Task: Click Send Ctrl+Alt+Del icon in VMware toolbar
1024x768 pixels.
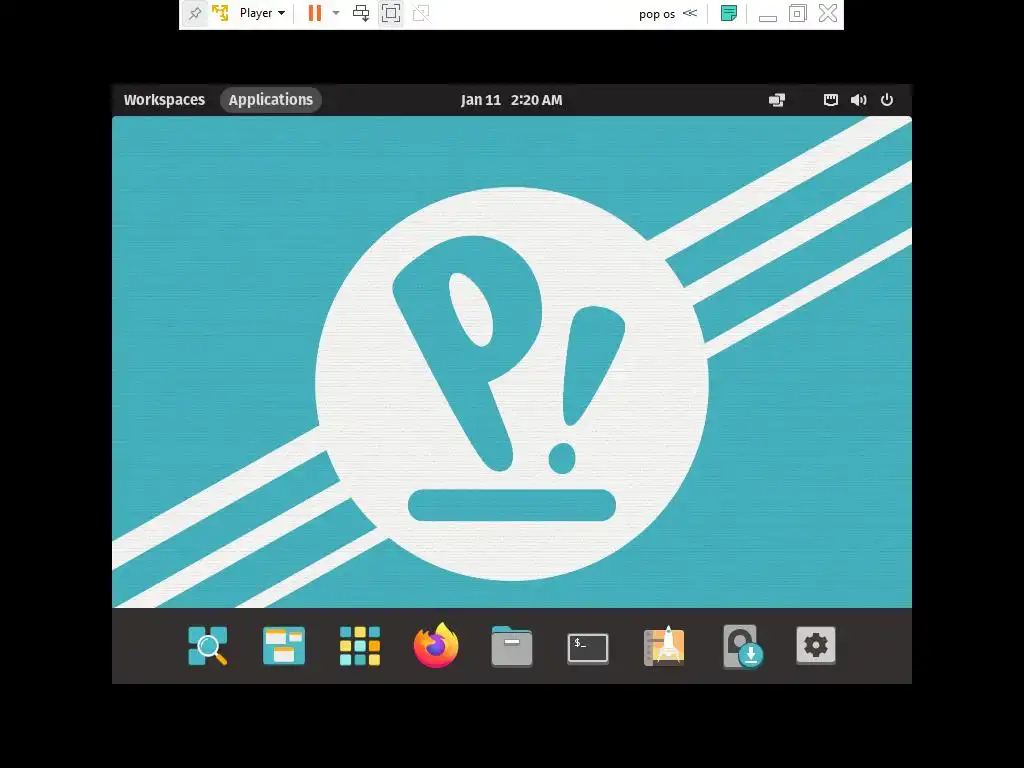Action: point(360,13)
